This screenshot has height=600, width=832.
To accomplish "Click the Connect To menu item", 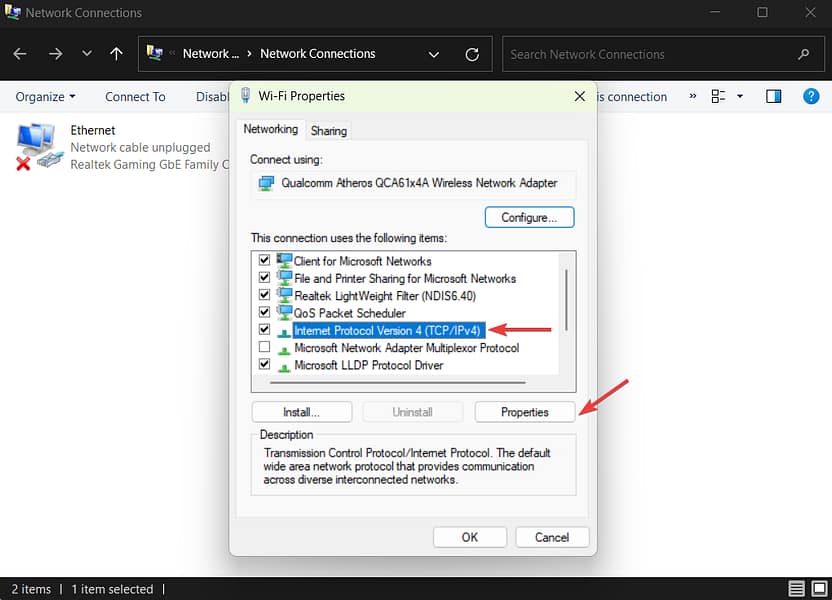I will pyautogui.click(x=135, y=96).
